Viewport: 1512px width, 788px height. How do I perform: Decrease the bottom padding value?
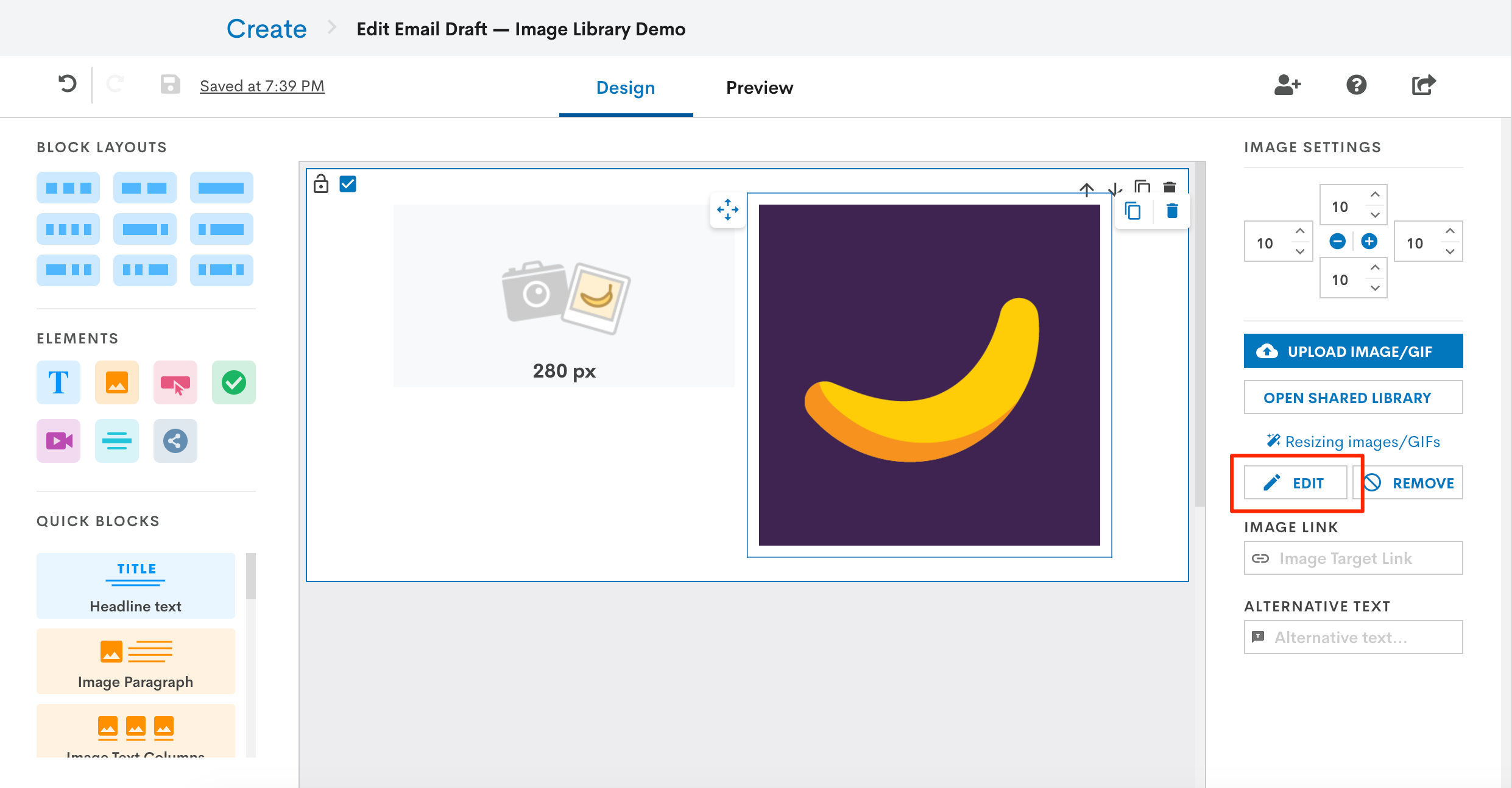[x=1376, y=288]
